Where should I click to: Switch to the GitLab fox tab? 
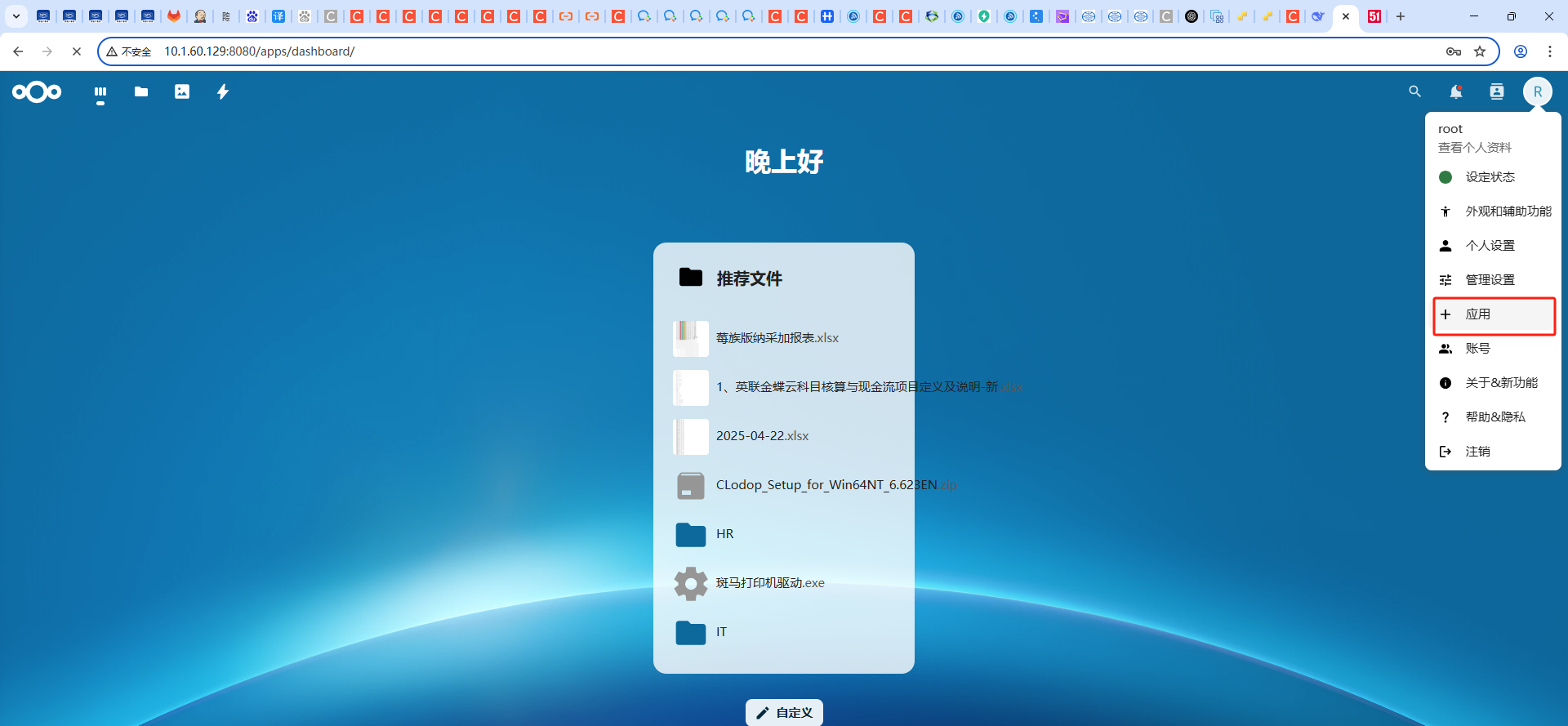pos(174,16)
